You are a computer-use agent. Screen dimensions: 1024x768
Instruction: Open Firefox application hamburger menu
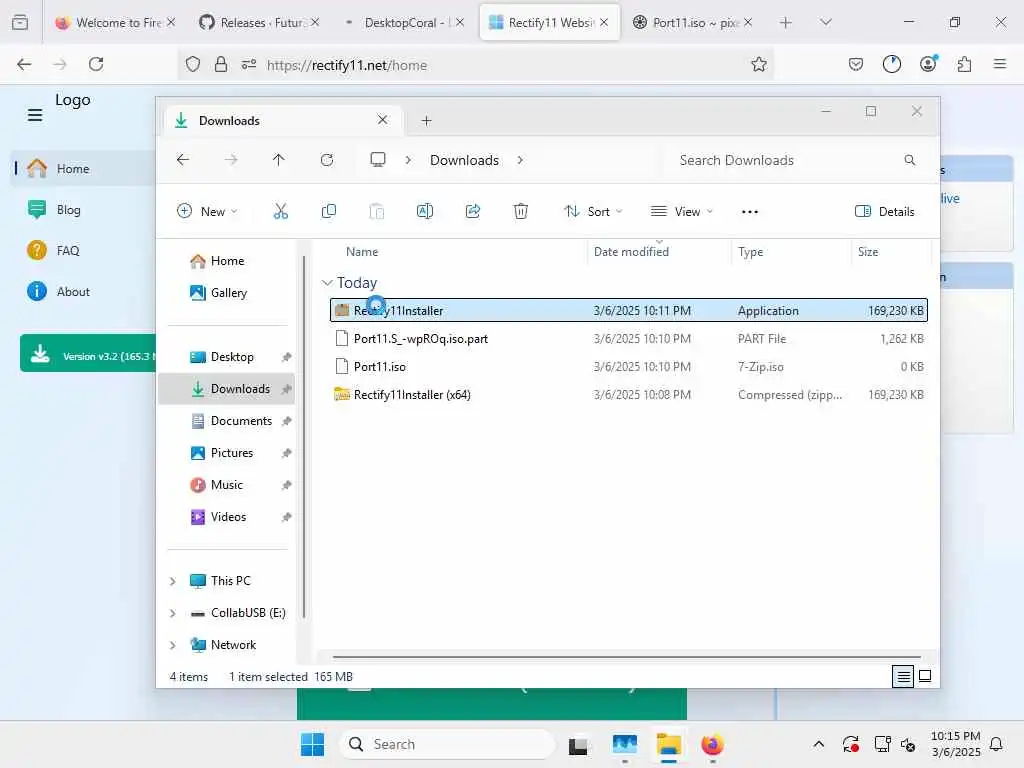point(999,64)
